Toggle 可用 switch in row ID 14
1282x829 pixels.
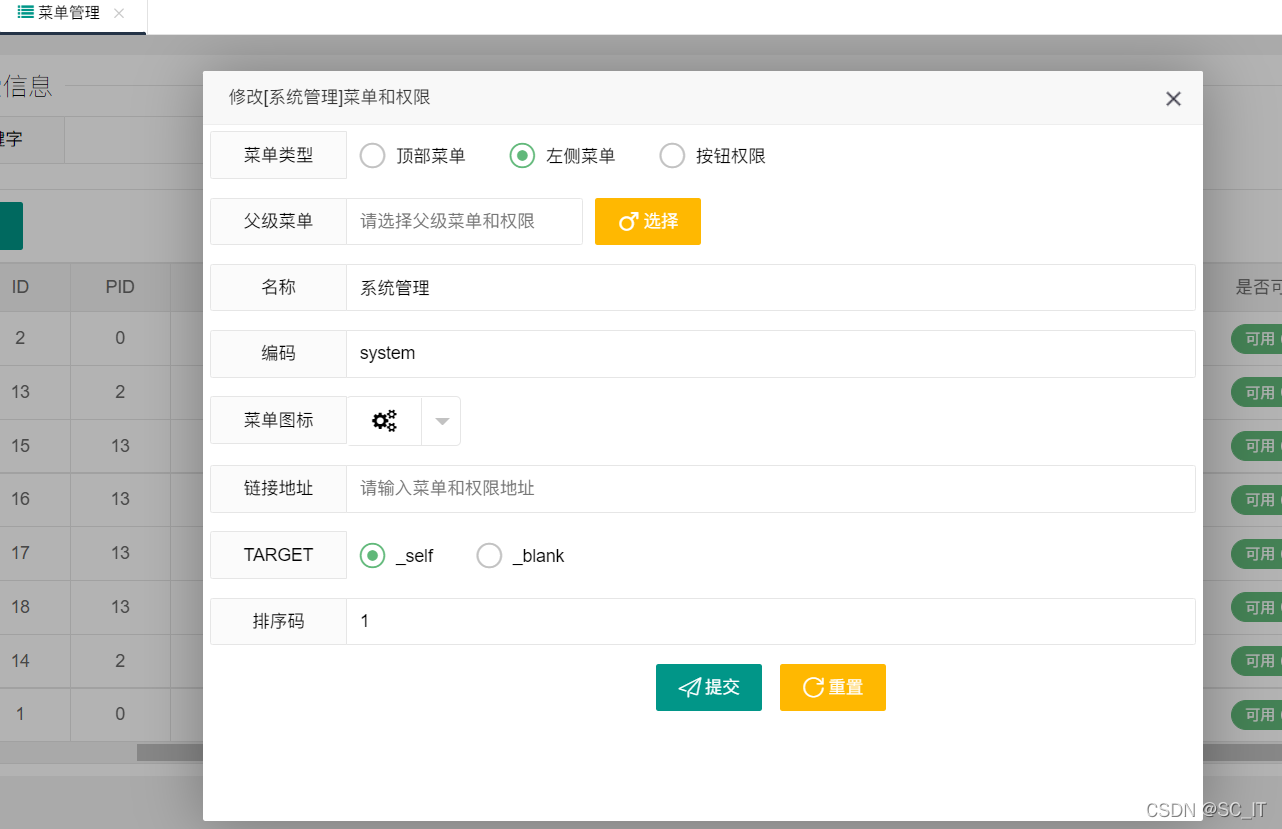click(x=1256, y=661)
